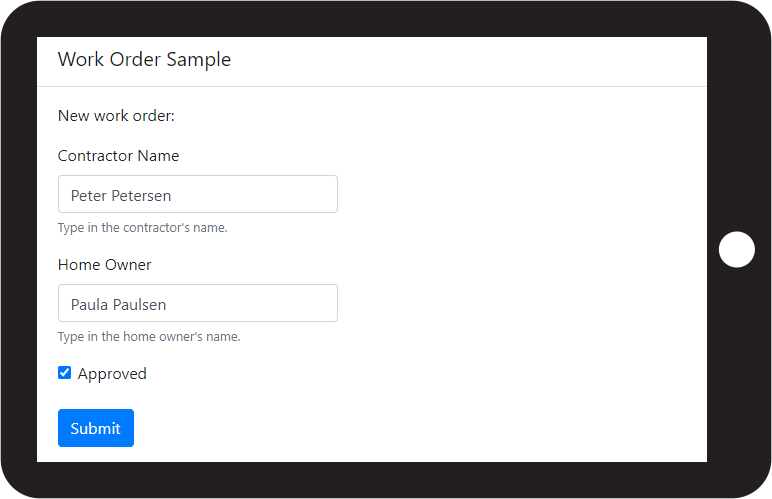The height and width of the screenshot is (499, 772).
Task: Place cursor on the word 'Peter'
Action: pyautogui.click(x=89, y=196)
